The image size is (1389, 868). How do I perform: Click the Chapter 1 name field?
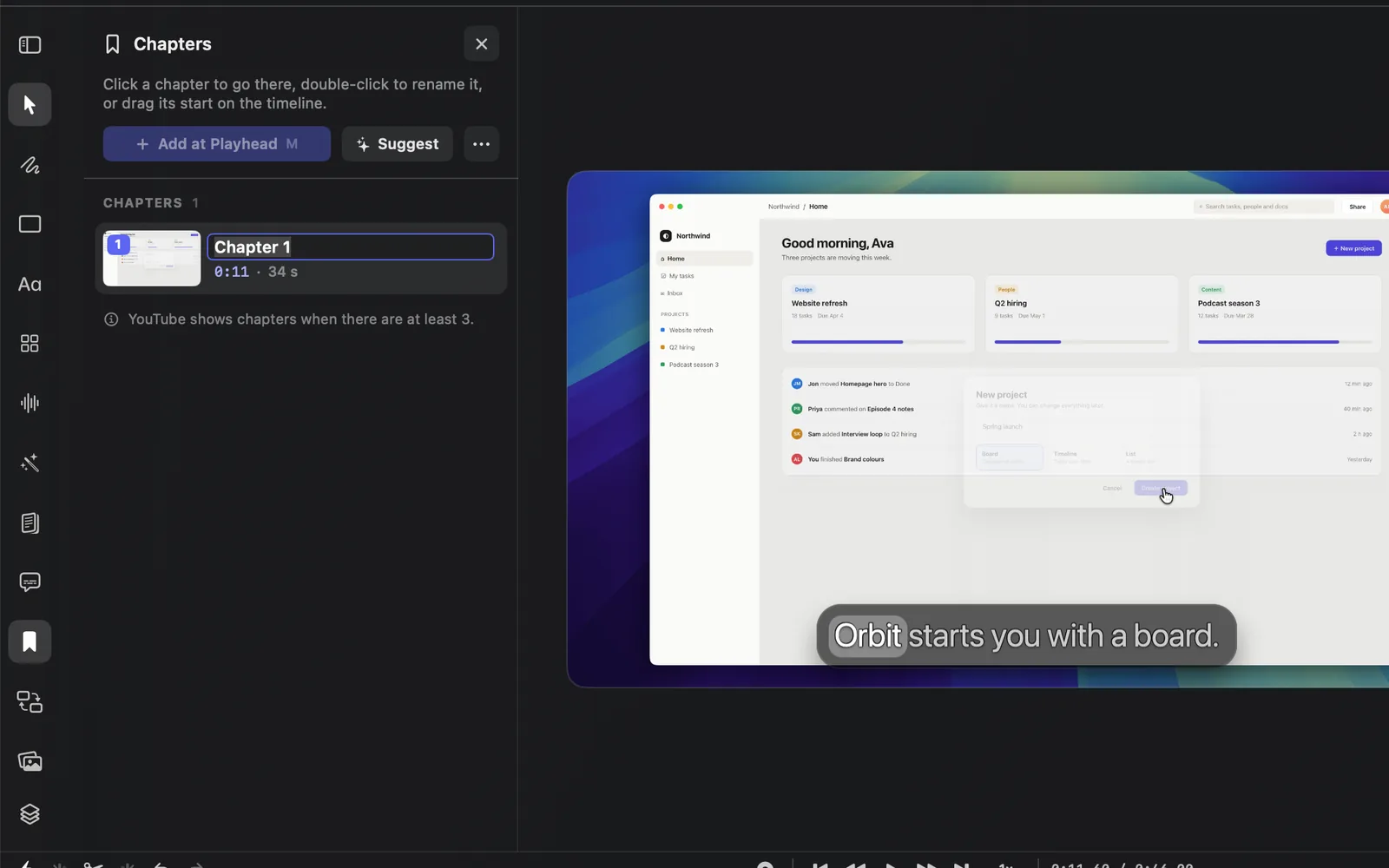(351, 247)
